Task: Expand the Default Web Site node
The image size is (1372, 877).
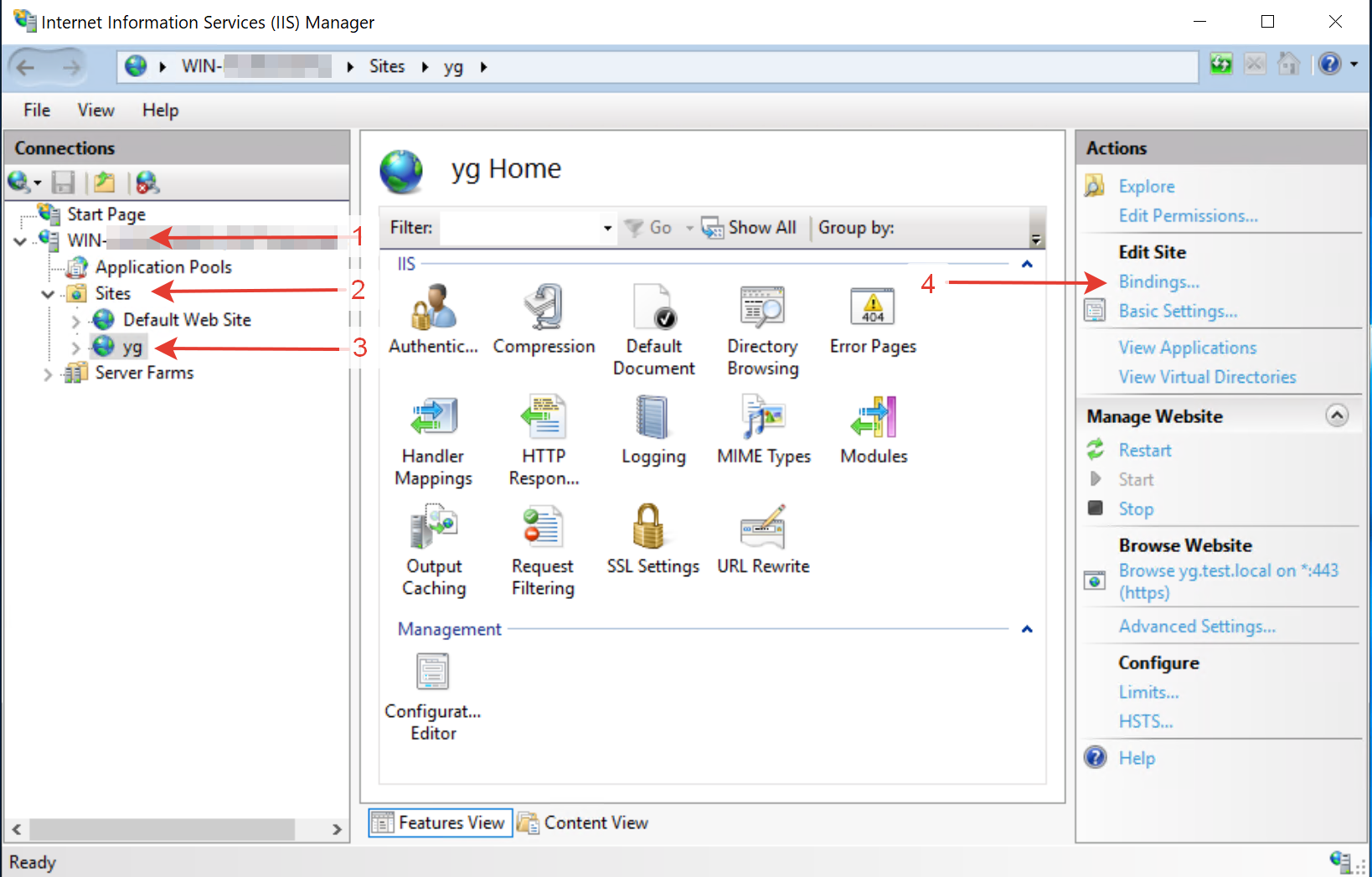Action: (75, 321)
